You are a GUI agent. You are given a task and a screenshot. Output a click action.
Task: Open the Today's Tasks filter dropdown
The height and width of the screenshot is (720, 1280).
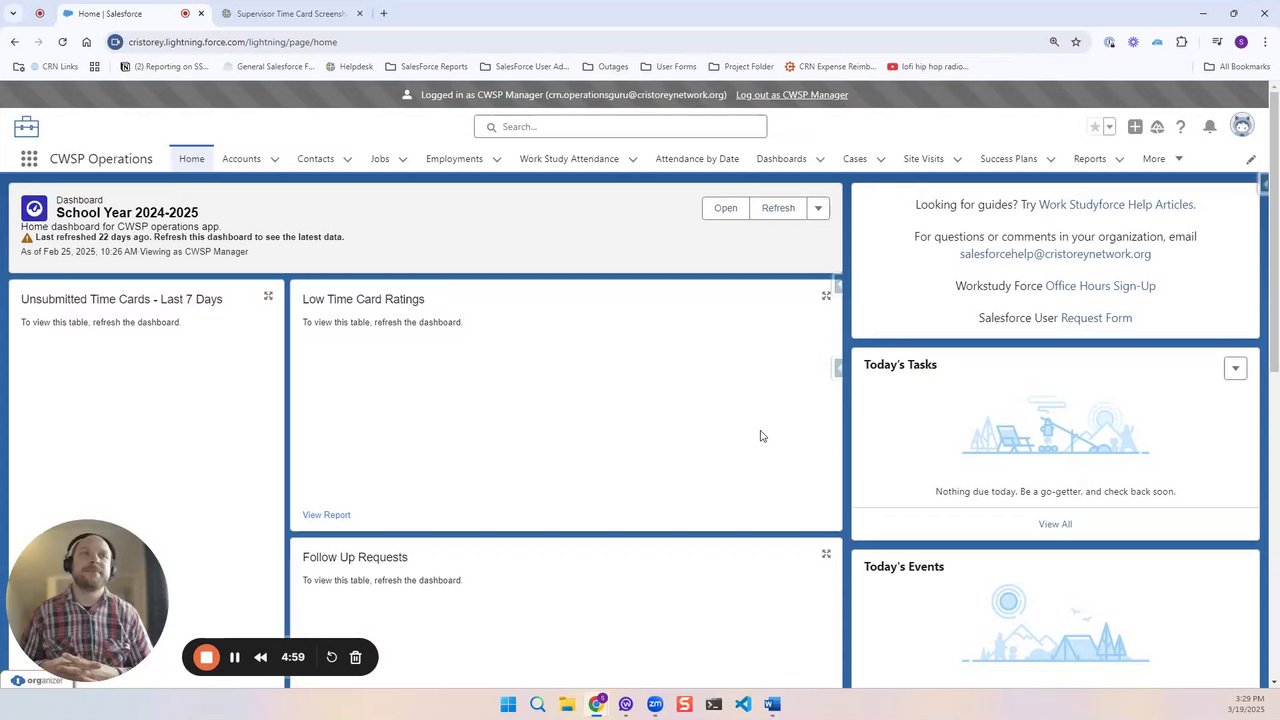click(x=1235, y=368)
